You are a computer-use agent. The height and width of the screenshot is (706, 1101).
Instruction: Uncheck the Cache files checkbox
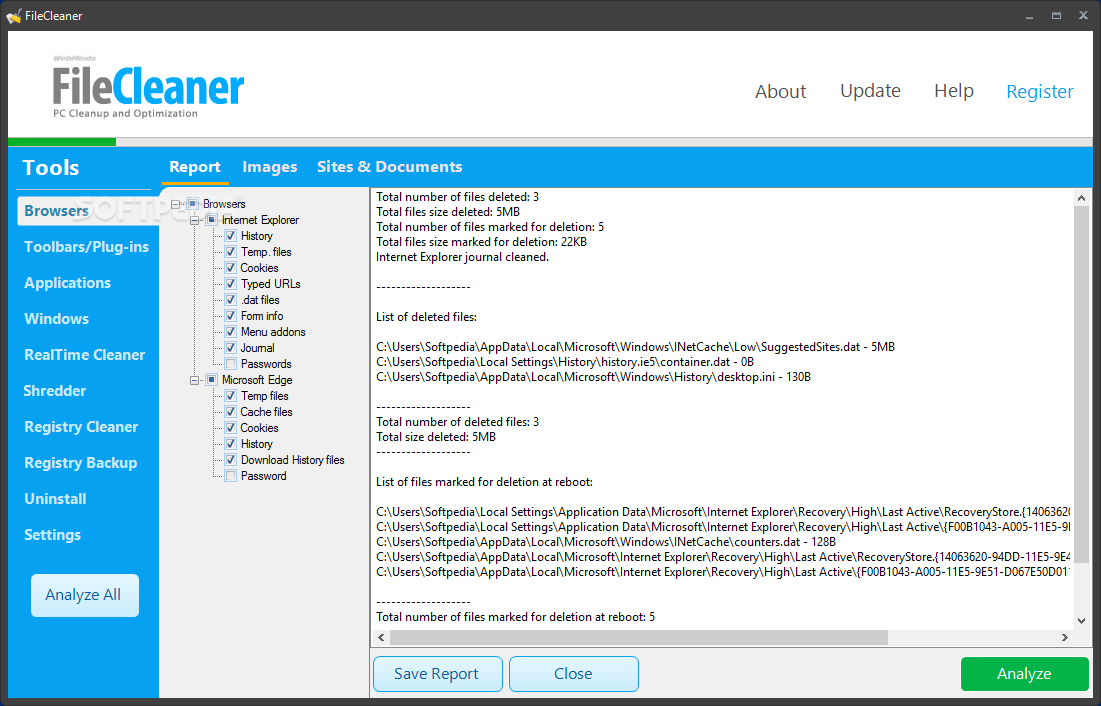tap(230, 412)
